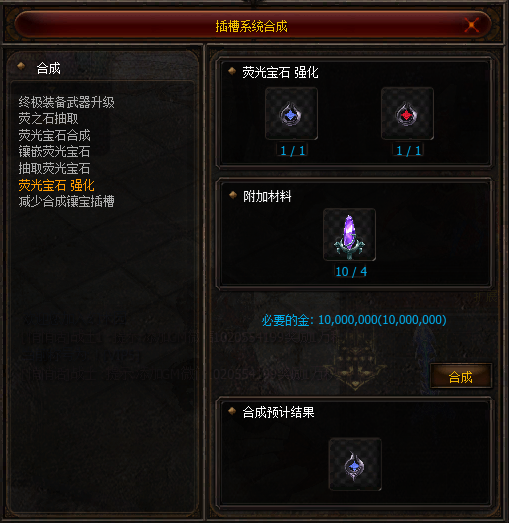509x523 pixels.
Task: Choose 减少合成镶宝插槽 option
Action: tap(66, 201)
